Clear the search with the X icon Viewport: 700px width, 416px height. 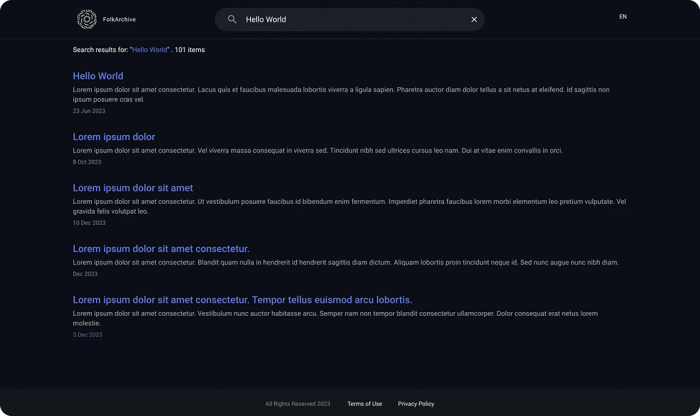pyautogui.click(x=474, y=20)
